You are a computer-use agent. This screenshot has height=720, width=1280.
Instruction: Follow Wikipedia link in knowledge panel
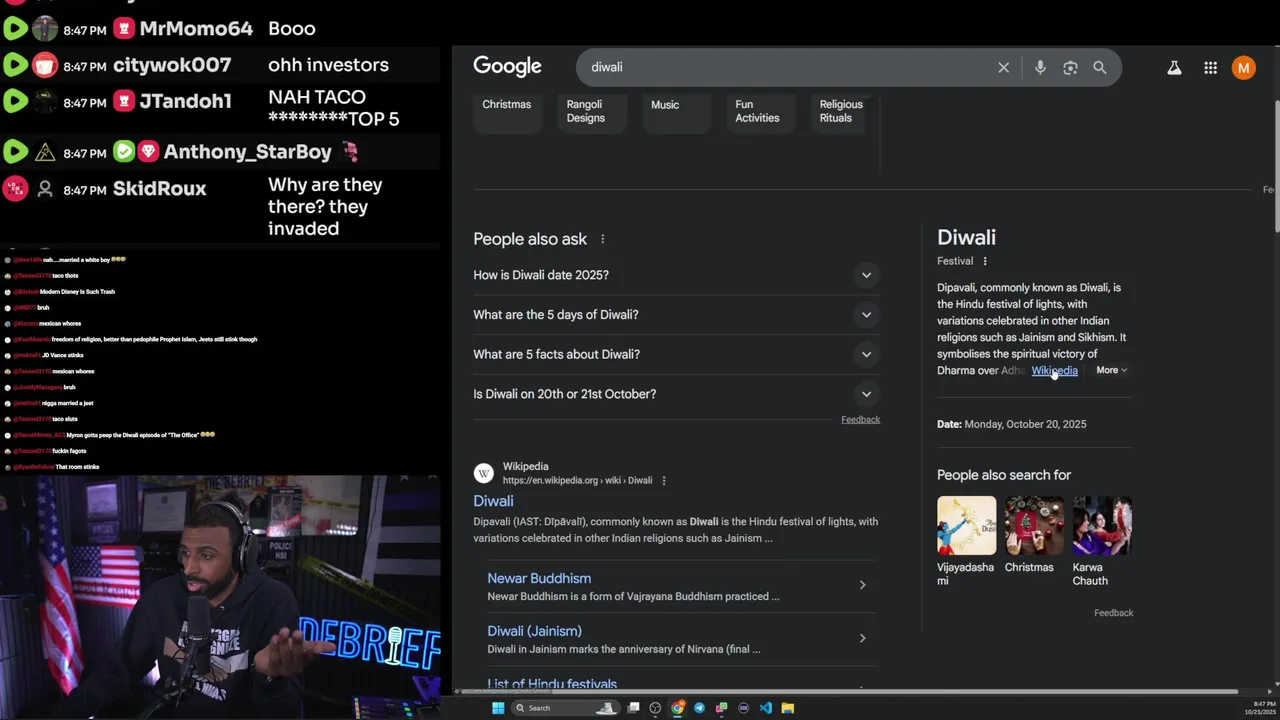1054,371
